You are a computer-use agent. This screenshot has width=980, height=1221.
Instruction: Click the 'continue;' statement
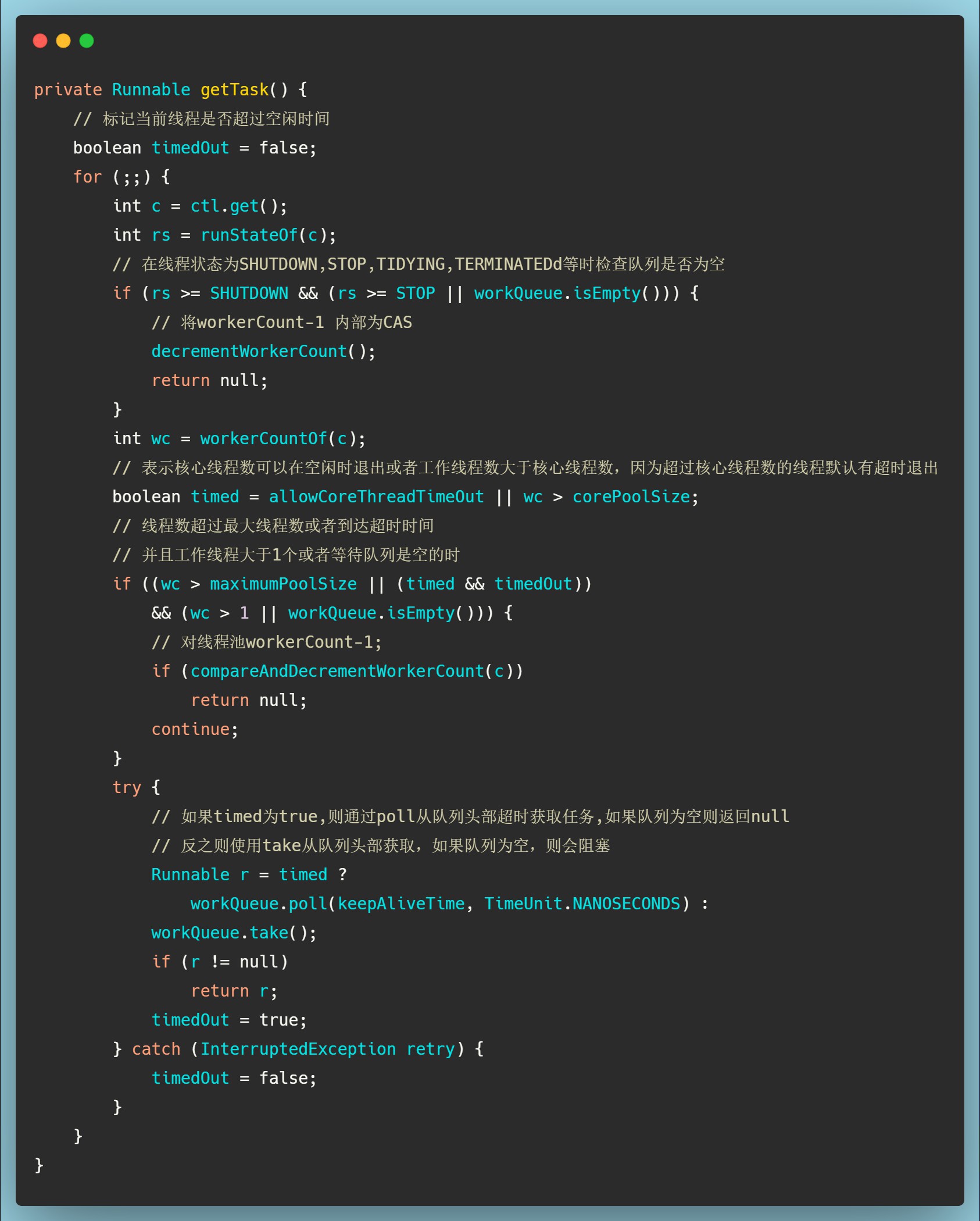(x=195, y=729)
